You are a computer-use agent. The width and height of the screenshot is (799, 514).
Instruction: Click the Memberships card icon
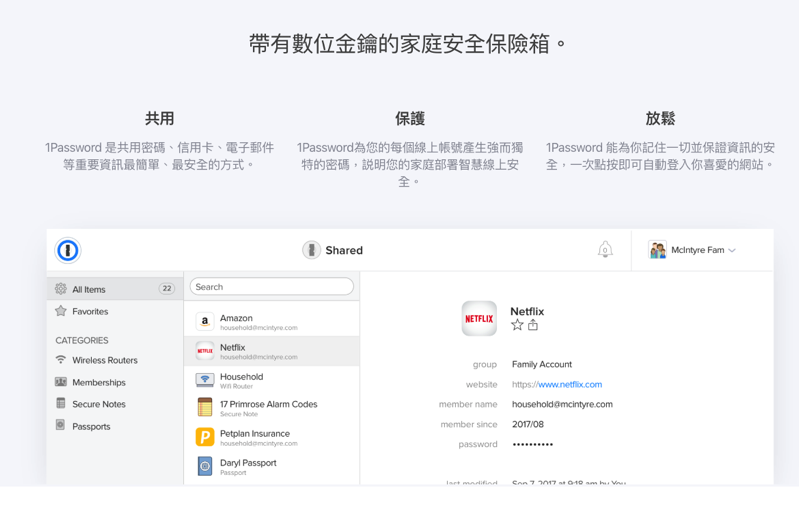(x=61, y=382)
